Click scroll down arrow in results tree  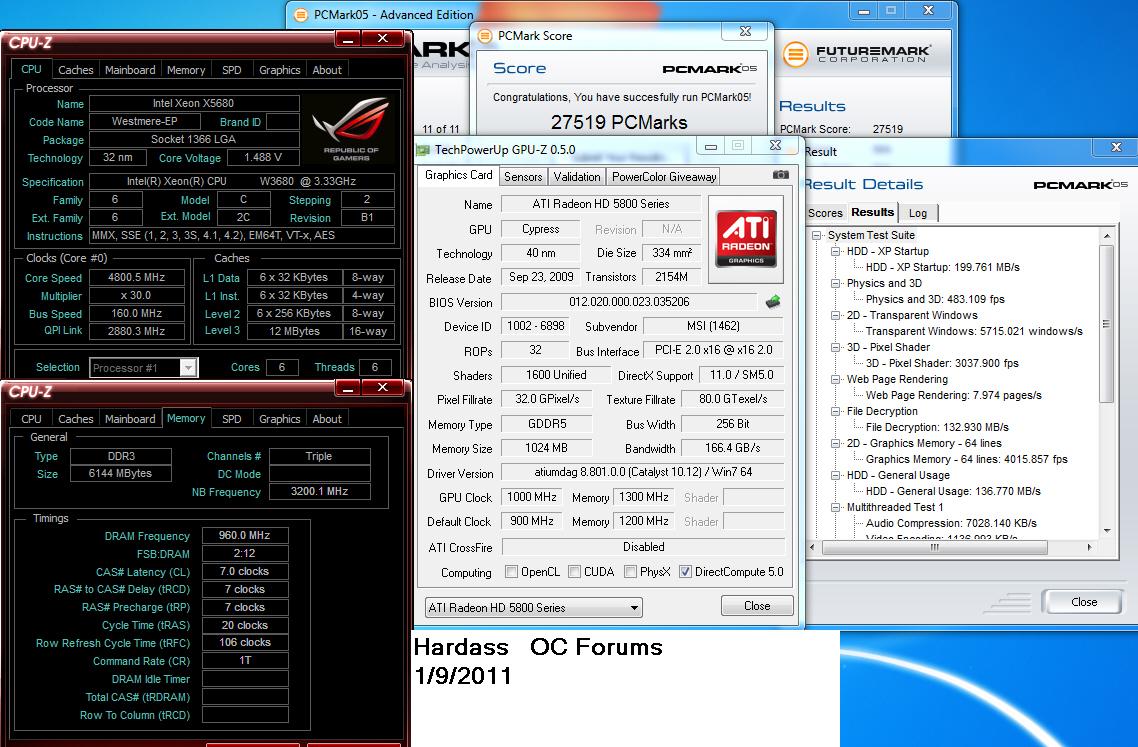(x=1107, y=531)
